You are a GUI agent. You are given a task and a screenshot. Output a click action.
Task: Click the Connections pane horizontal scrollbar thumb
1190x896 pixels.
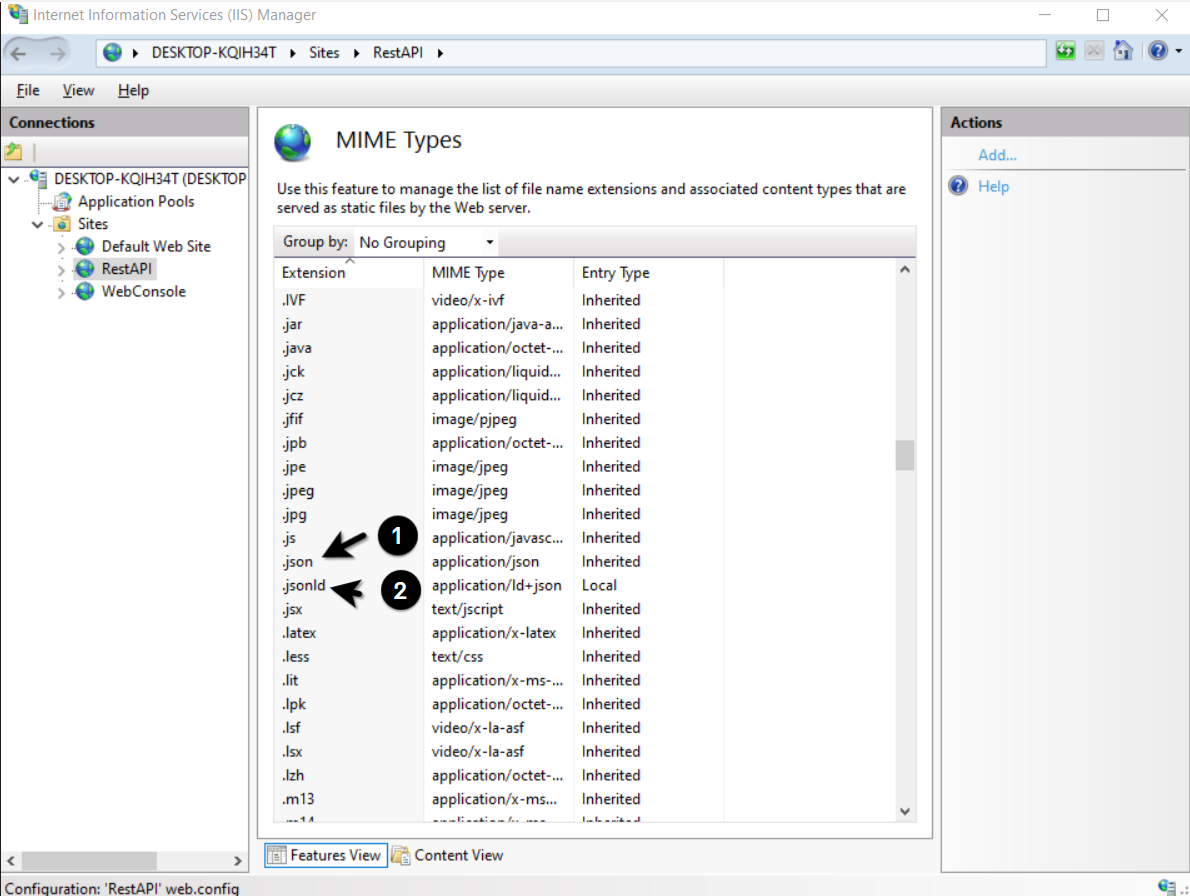89,860
